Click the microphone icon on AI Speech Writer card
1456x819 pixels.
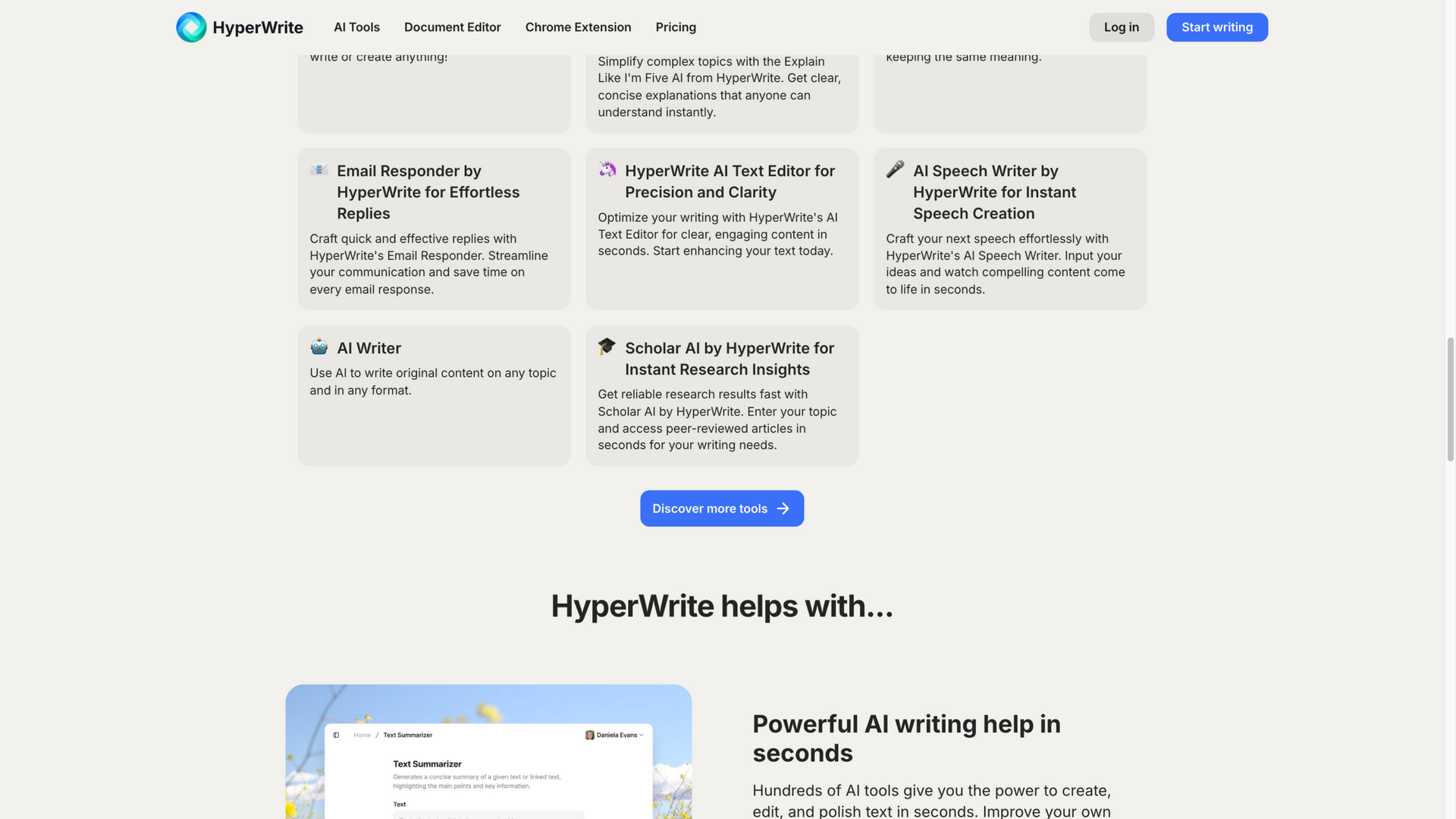click(x=895, y=169)
